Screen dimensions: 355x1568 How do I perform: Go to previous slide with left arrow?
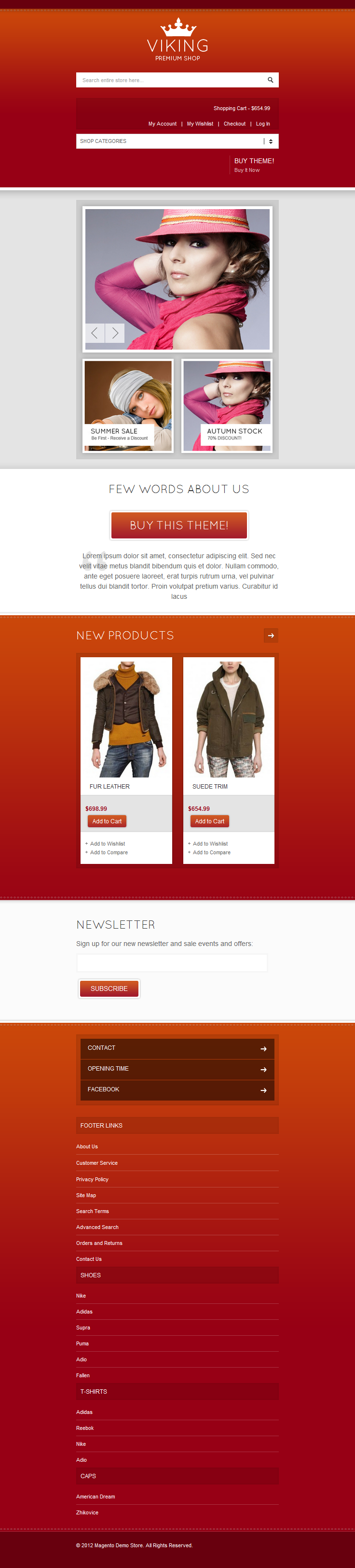pyautogui.click(x=94, y=333)
